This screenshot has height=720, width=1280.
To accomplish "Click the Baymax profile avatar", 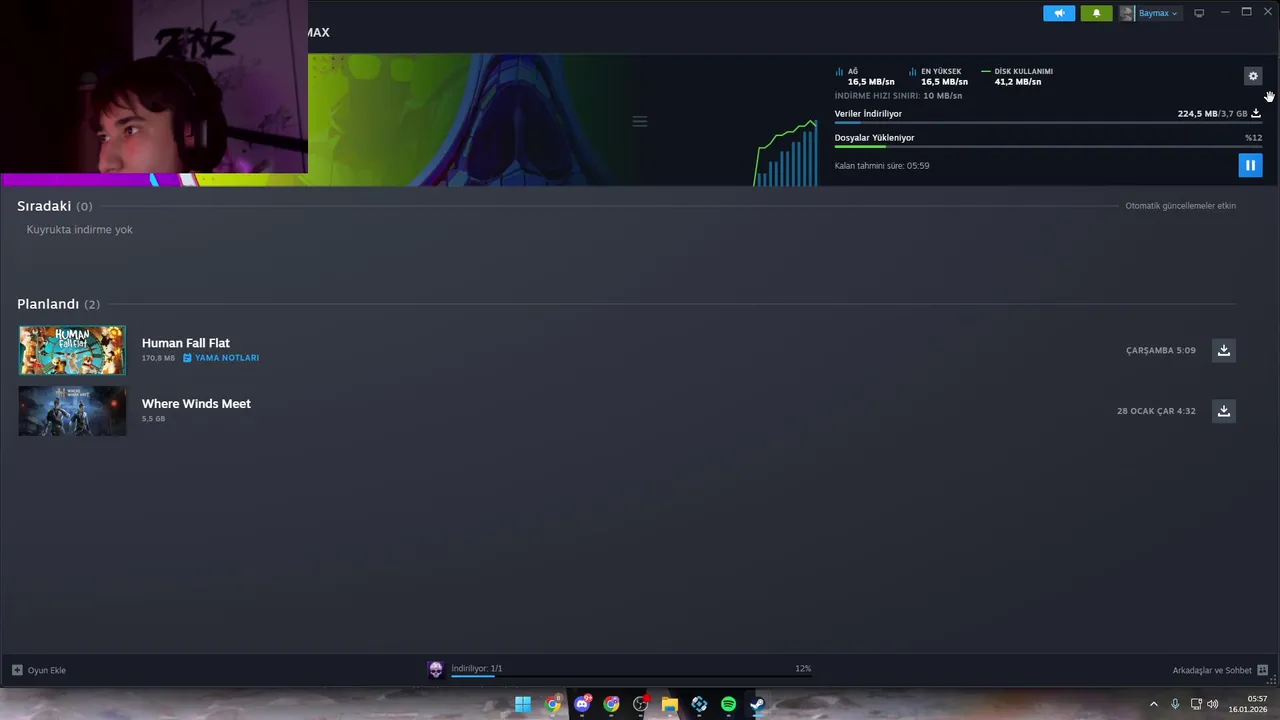I will (x=1127, y=13).
